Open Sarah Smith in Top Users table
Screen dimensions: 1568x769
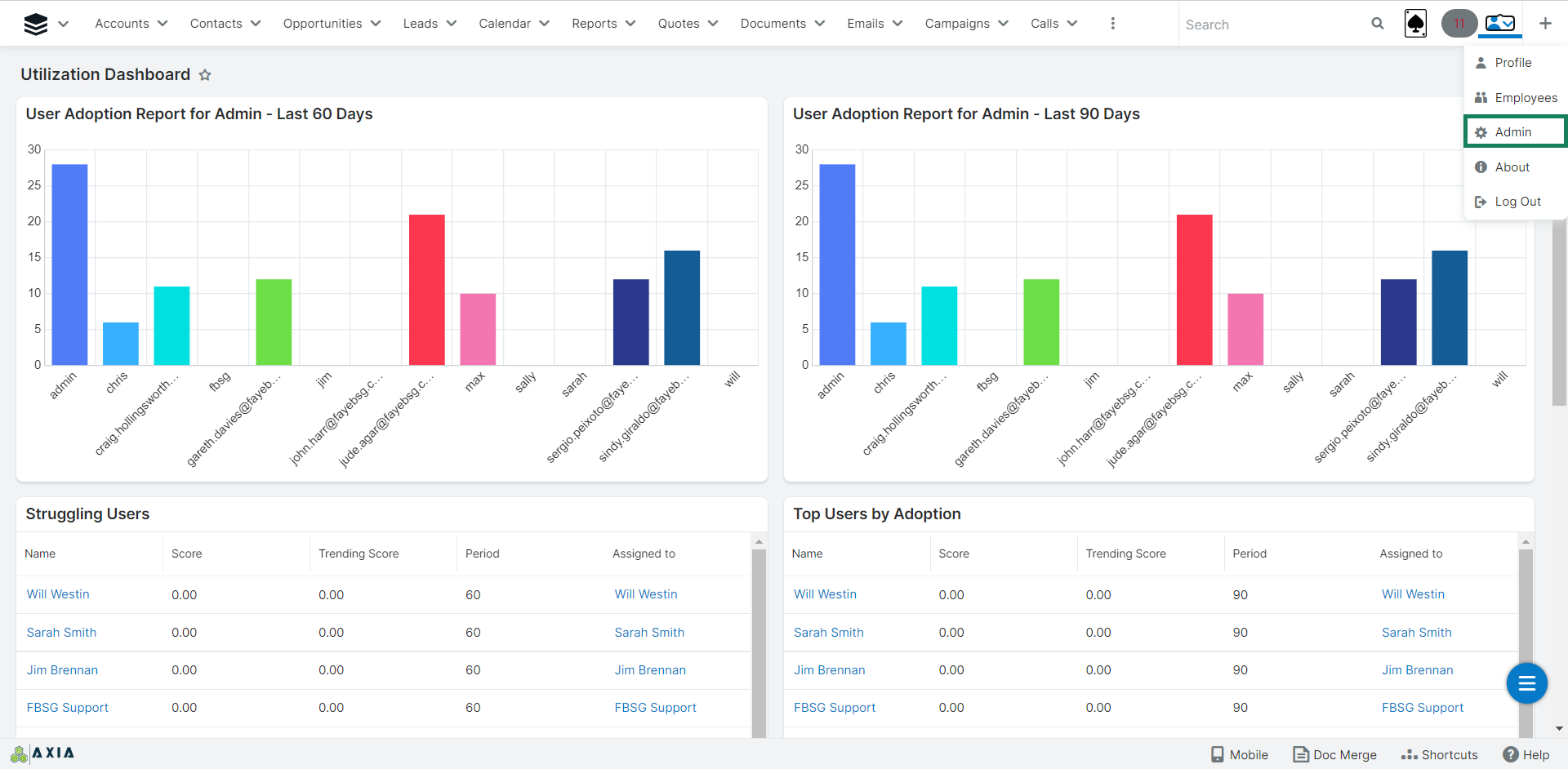(828, 633)
